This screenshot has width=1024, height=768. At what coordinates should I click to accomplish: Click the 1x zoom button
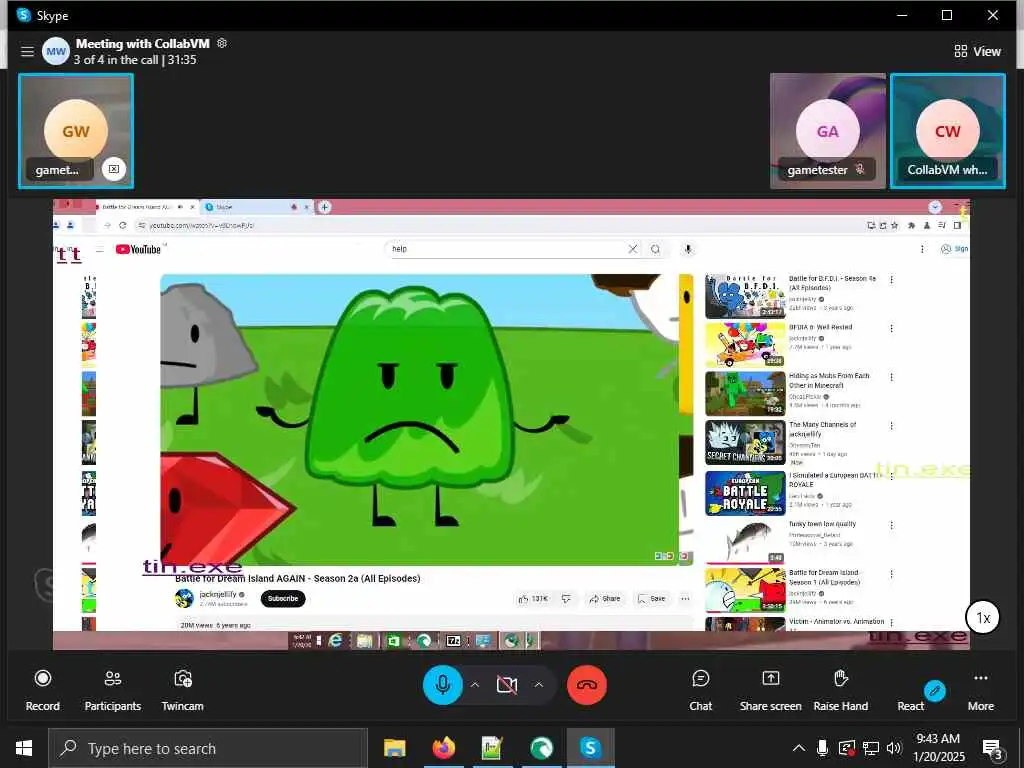tap(983, 617)
